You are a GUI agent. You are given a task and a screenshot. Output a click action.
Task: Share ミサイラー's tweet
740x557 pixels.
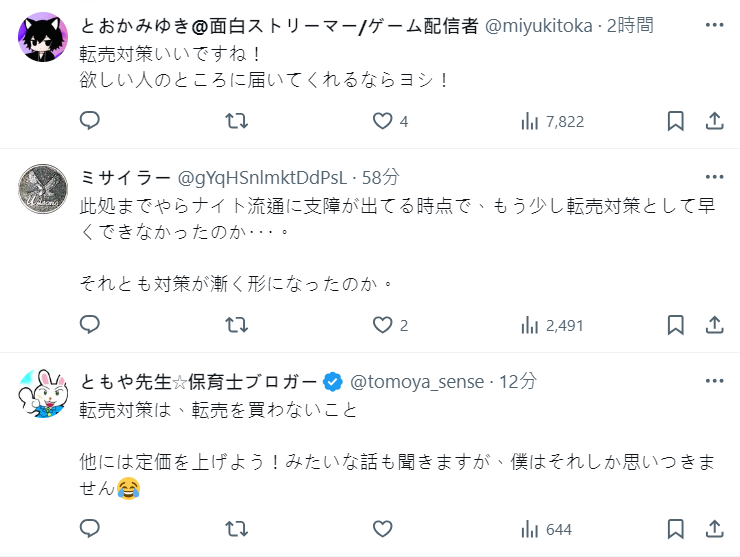click(x=714, y=325)
